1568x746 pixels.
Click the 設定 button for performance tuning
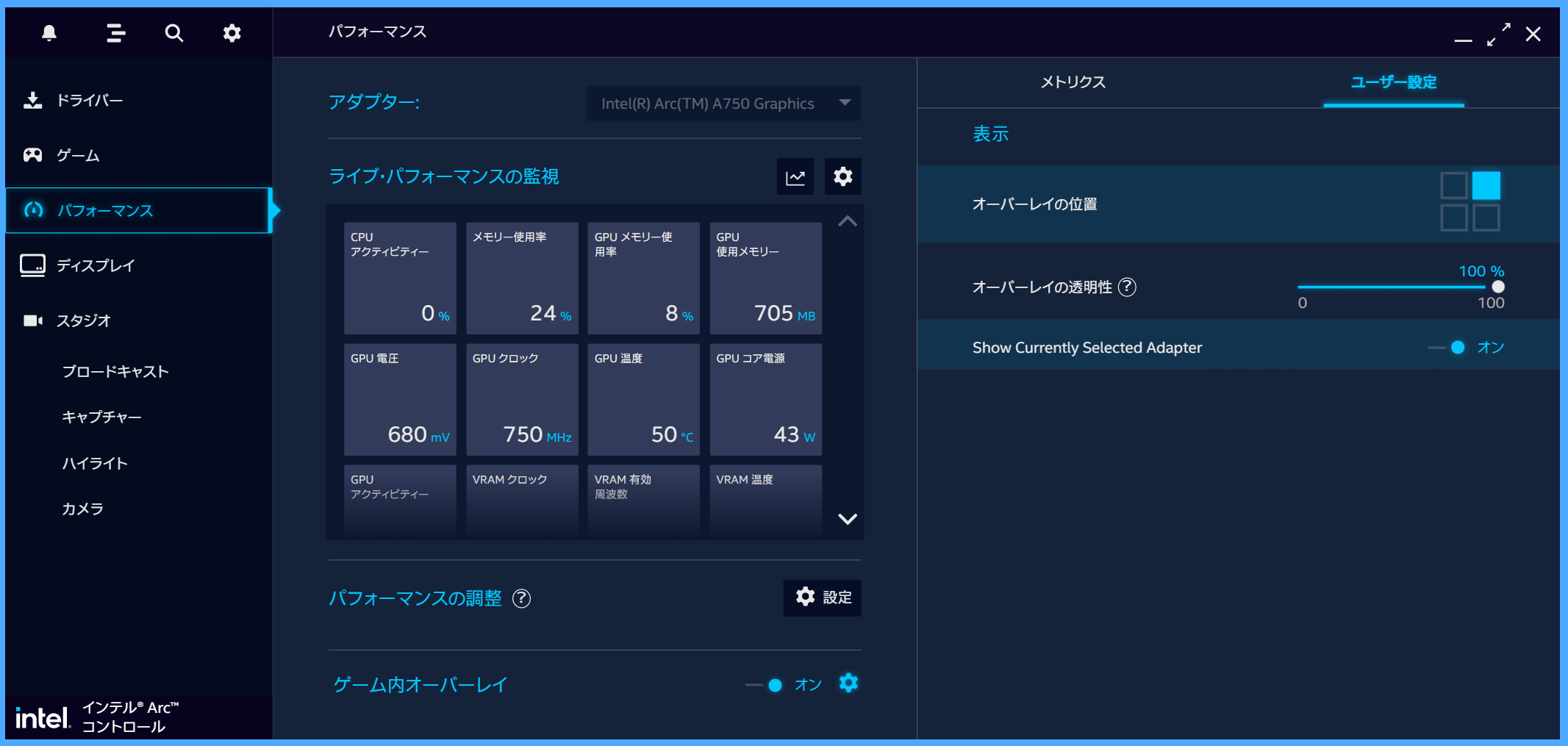coord(823,598)
